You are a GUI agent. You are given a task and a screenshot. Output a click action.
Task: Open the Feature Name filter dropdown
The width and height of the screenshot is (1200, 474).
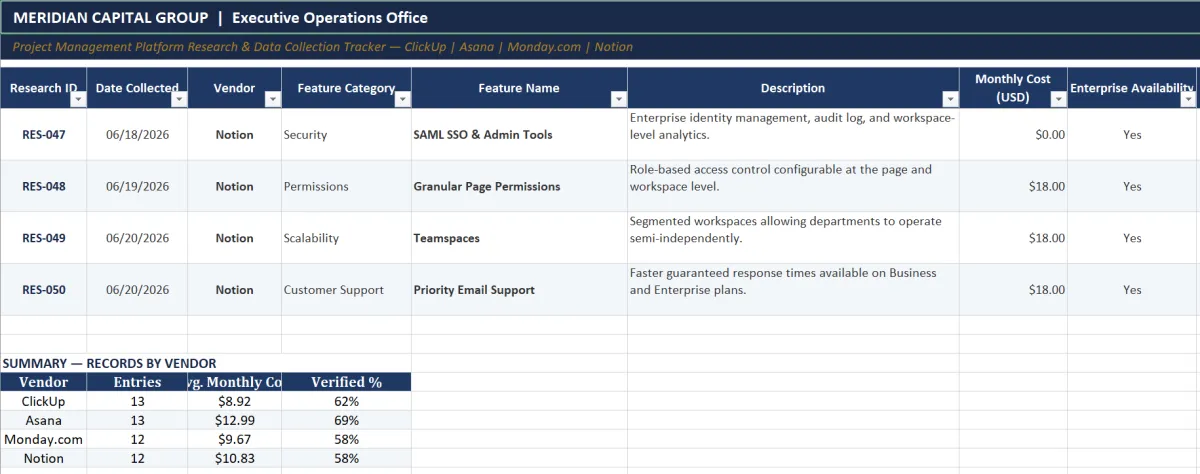(618, 99)
